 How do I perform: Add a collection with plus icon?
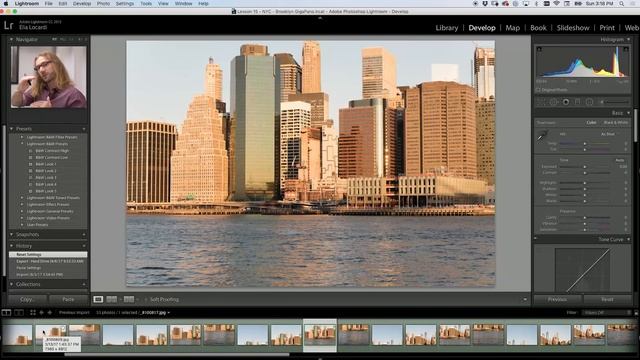84,284
